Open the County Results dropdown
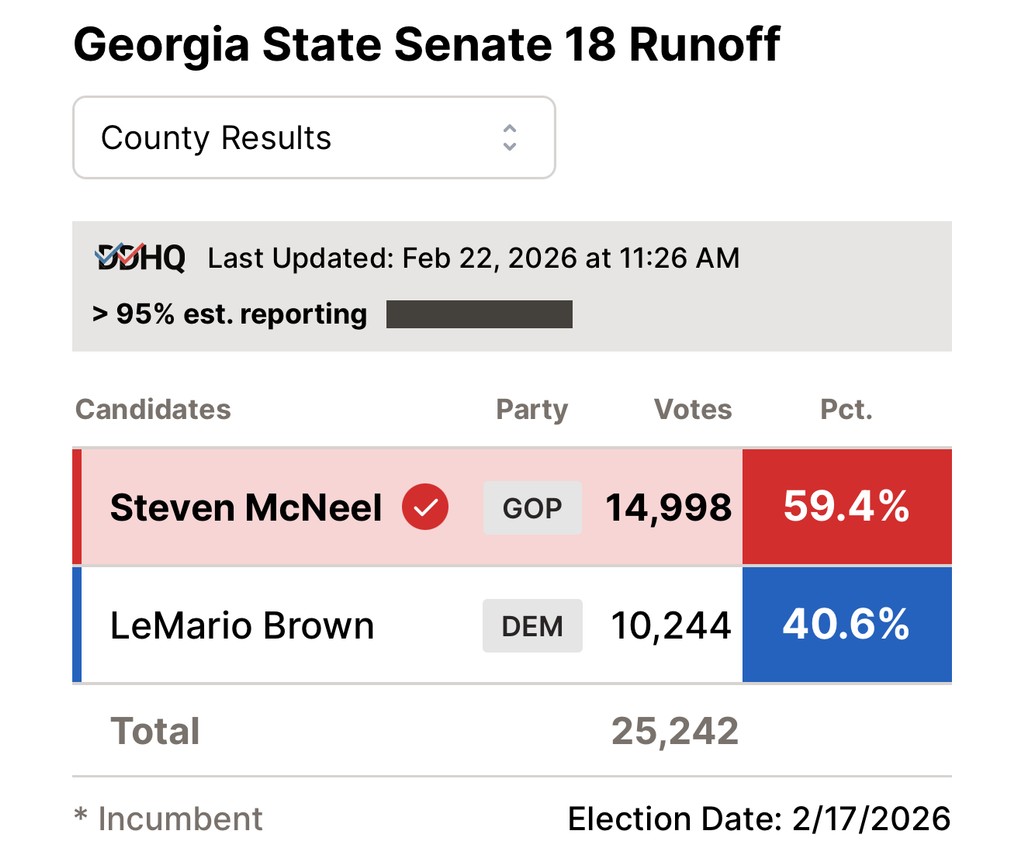1024x856 pixels. (313, 138)
